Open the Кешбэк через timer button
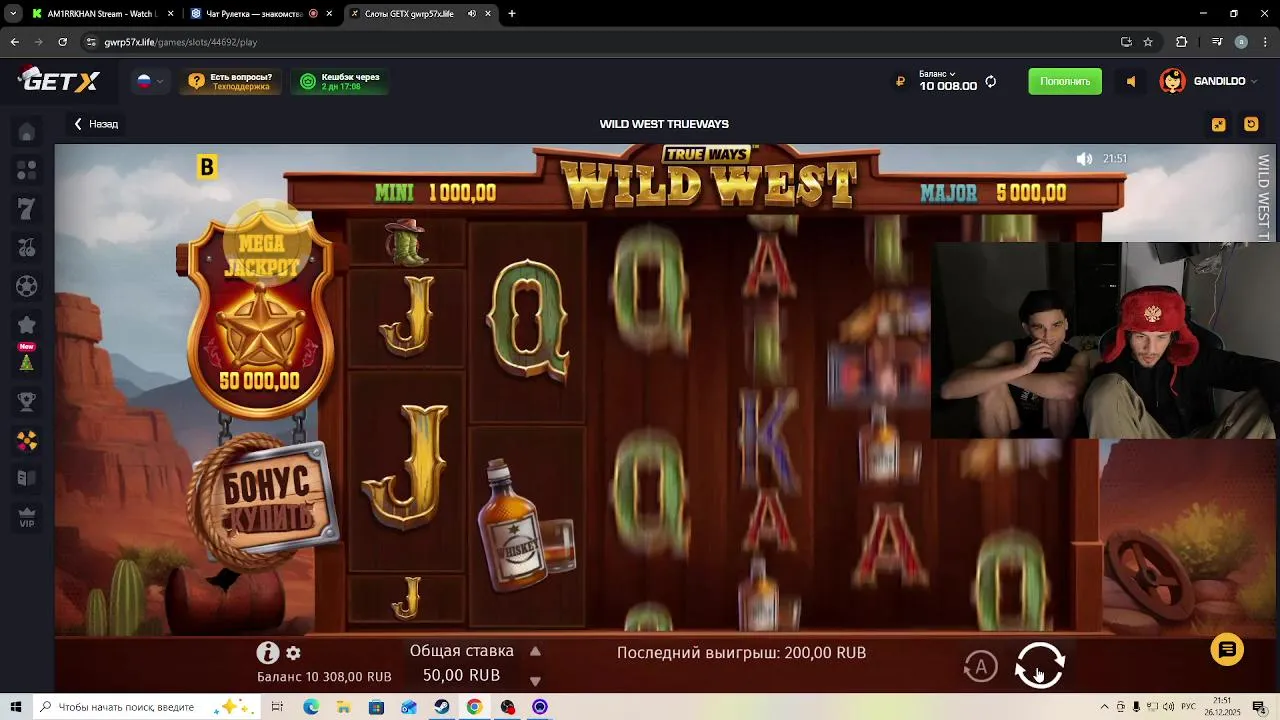 point(340,82)
